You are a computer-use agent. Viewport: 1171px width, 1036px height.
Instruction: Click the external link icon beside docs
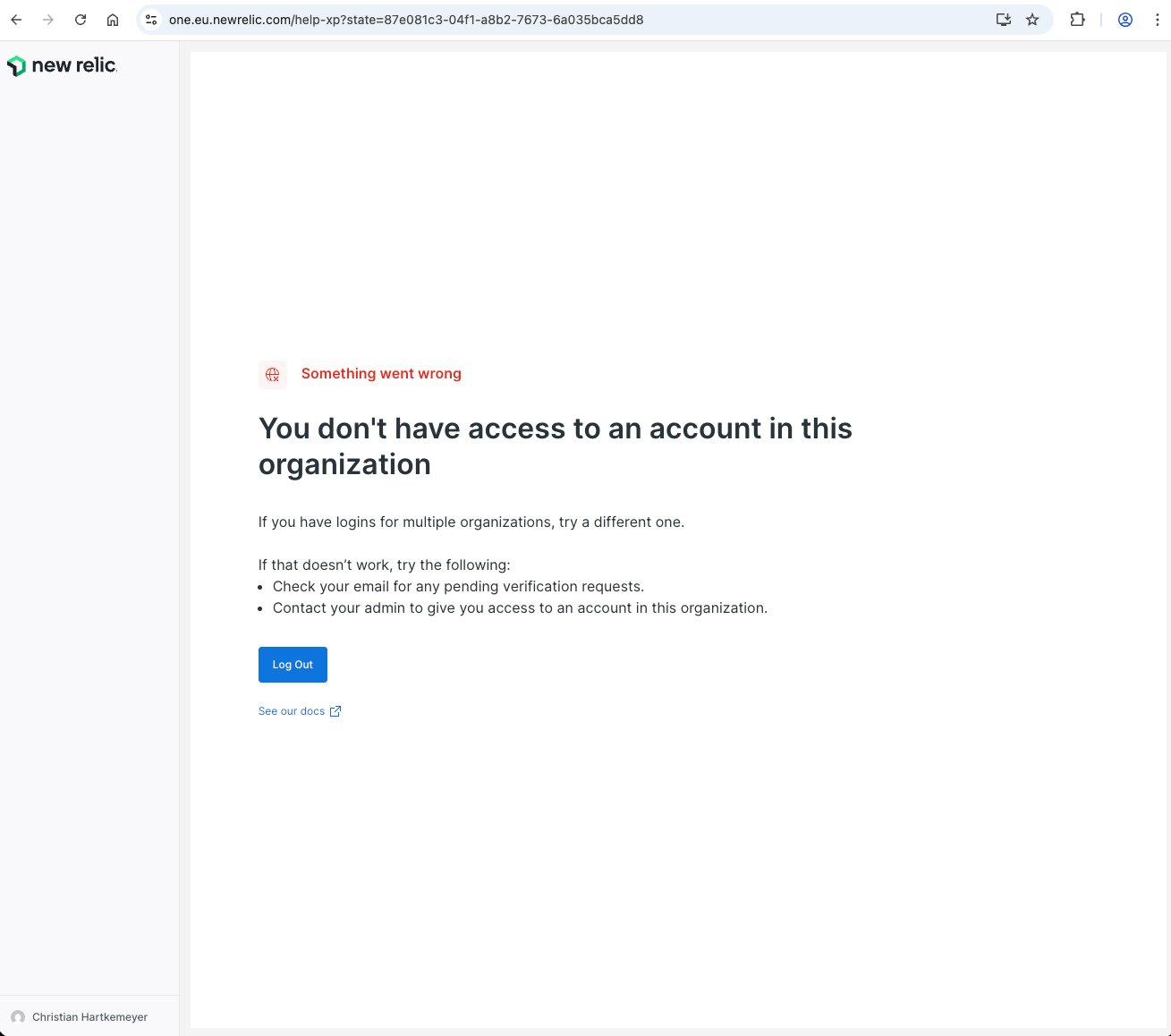pos(335,711)
